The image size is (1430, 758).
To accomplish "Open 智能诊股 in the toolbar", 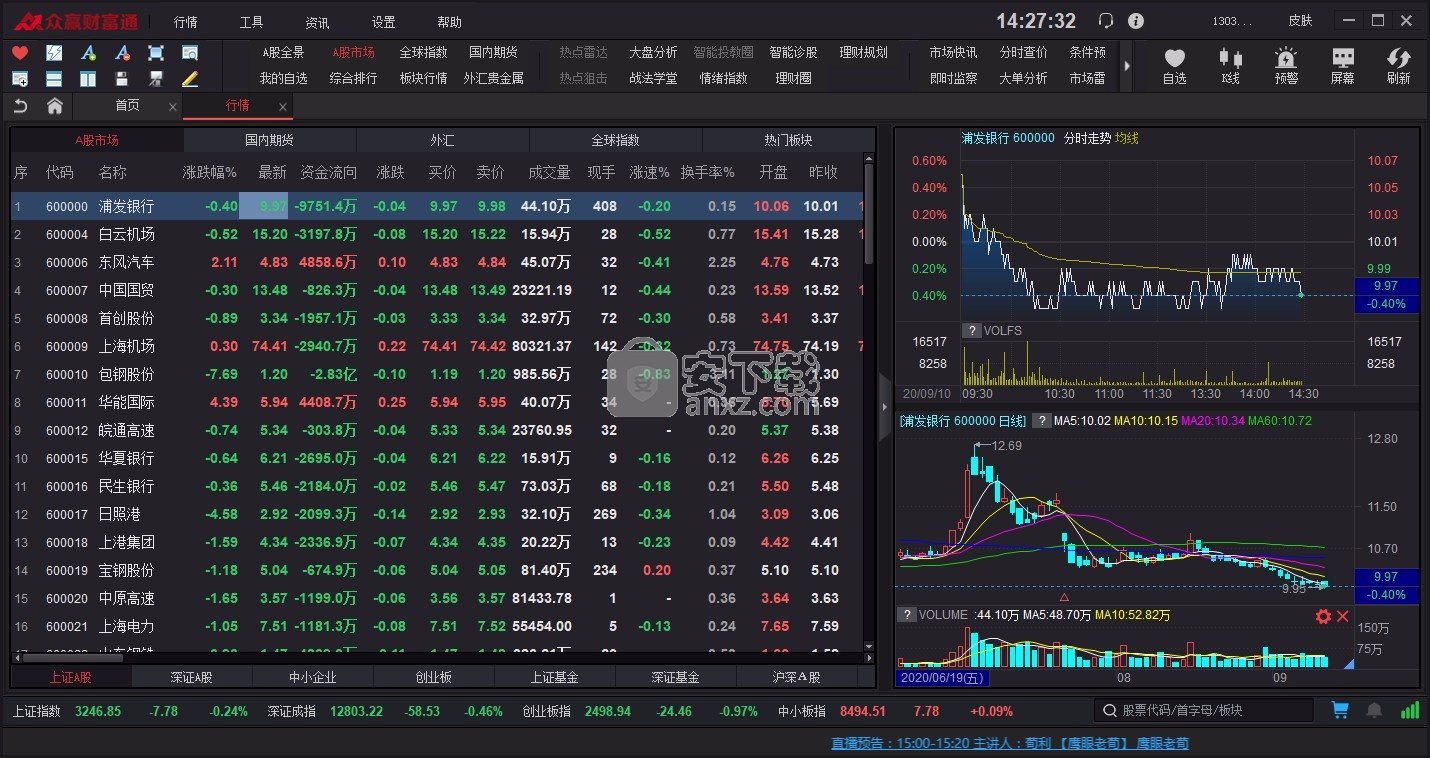I will (793, 53).
